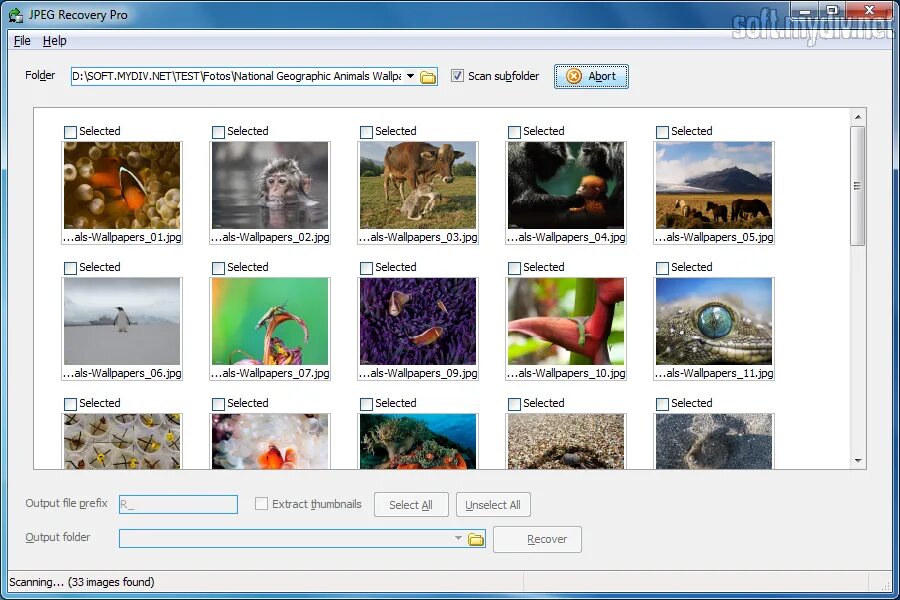Screen dimensions: 900x600
Task: Check Selected box for Wallpapers_02.jpg
Action: point(218,132)
